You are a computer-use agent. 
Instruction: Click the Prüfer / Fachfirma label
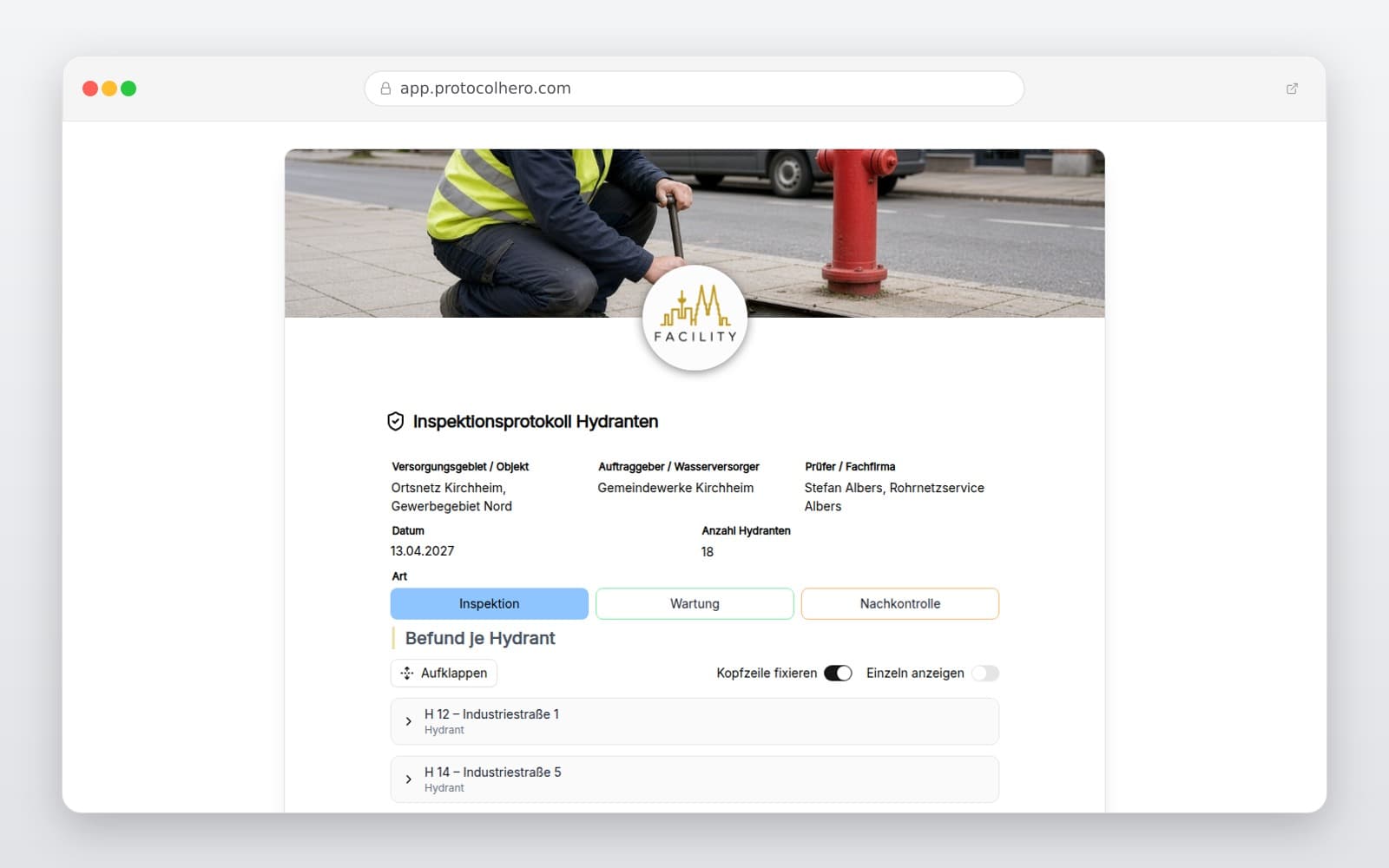click(x=850, y=467)
